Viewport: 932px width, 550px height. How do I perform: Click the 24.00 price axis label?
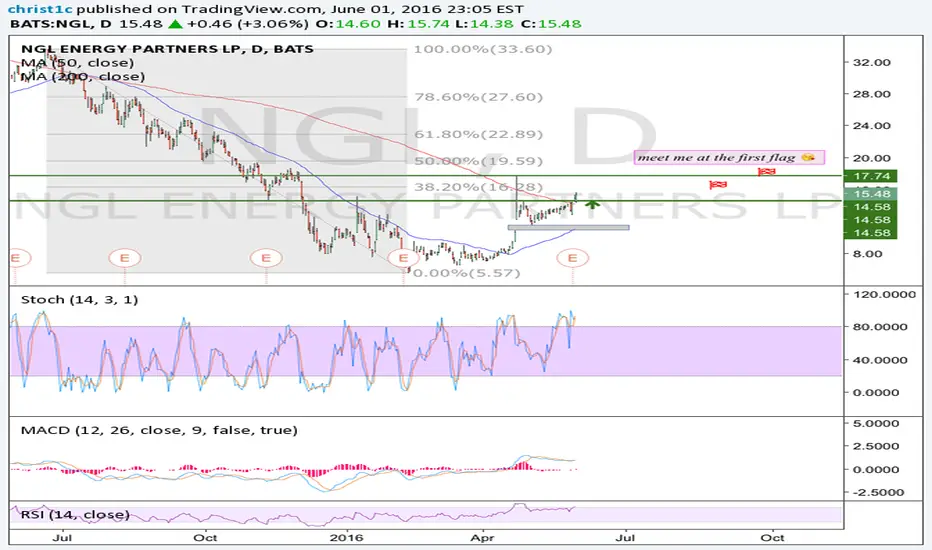coord(871,125)
